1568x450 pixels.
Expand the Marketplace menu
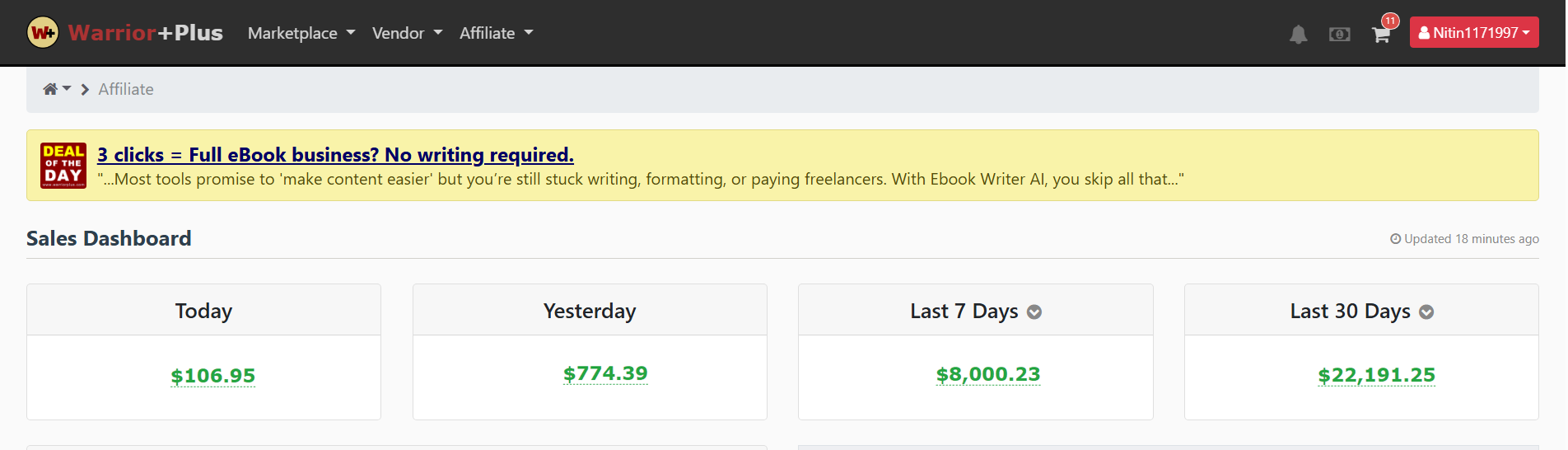(301, 33)
